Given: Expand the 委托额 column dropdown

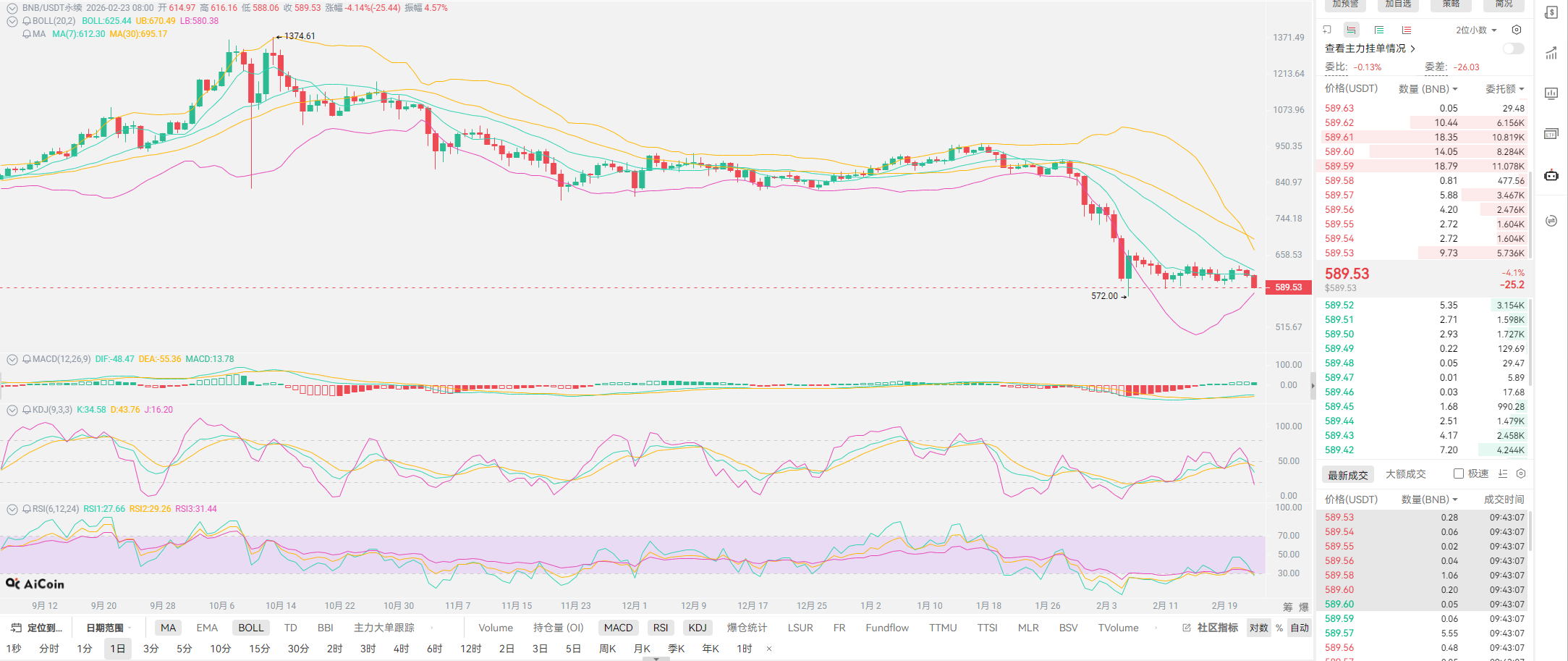Looking at the screenshot, I should pyautogui.click(x=1504, y=89).
